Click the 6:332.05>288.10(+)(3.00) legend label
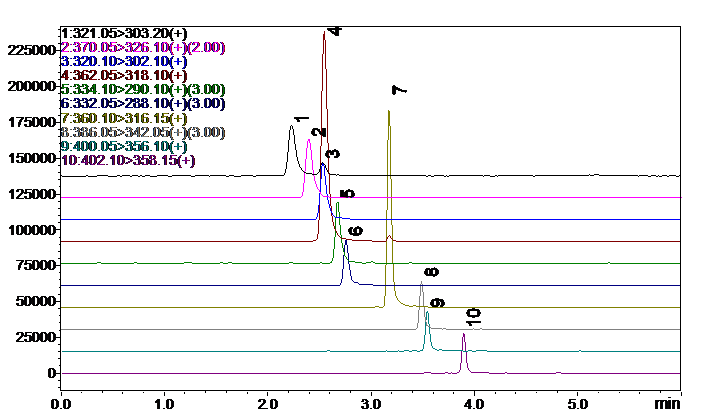Screen dimensions: 714x413 coord(143,103)
